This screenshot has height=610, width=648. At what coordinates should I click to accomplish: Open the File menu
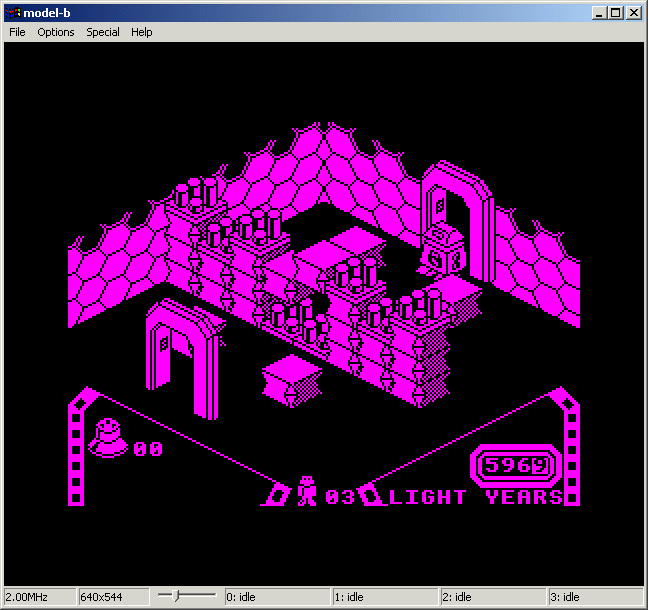coord(17,32)
